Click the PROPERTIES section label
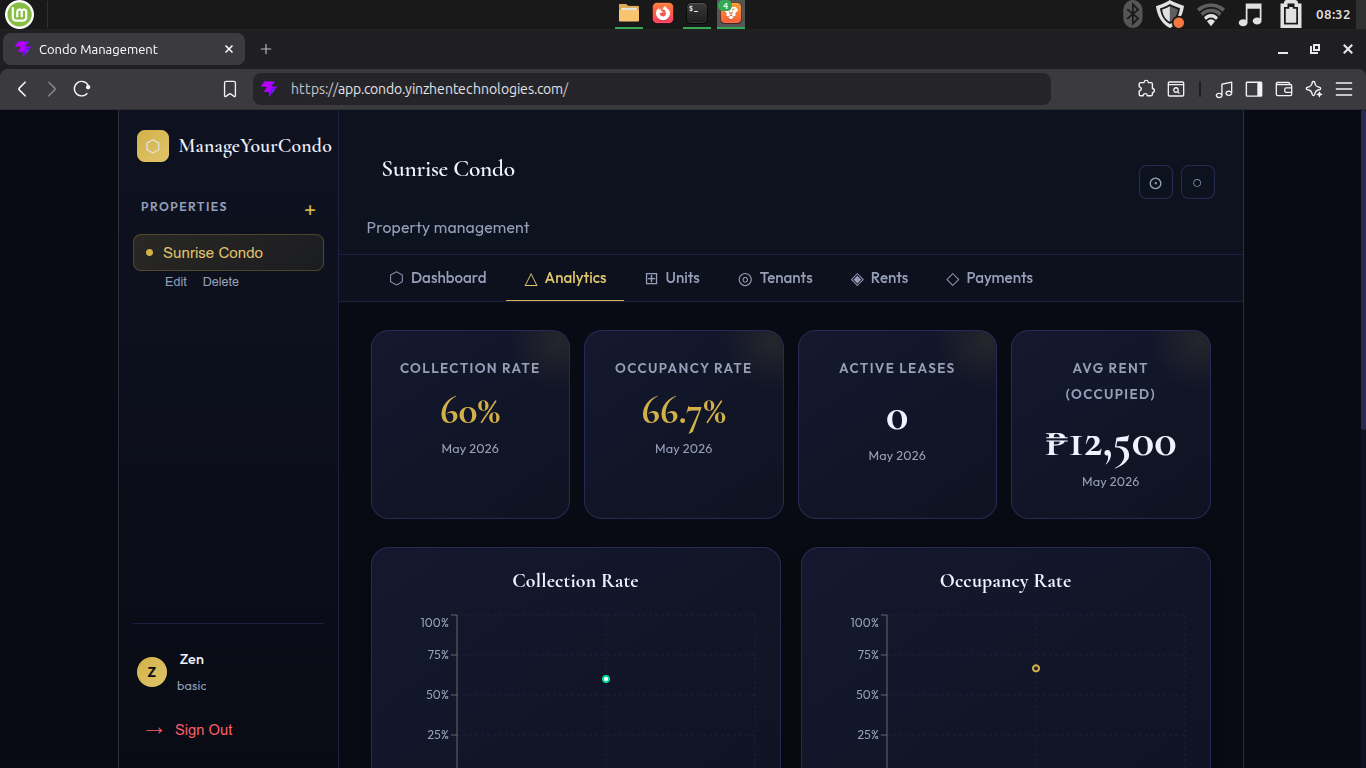This screenshot has height=768, width=1366. 184,207
